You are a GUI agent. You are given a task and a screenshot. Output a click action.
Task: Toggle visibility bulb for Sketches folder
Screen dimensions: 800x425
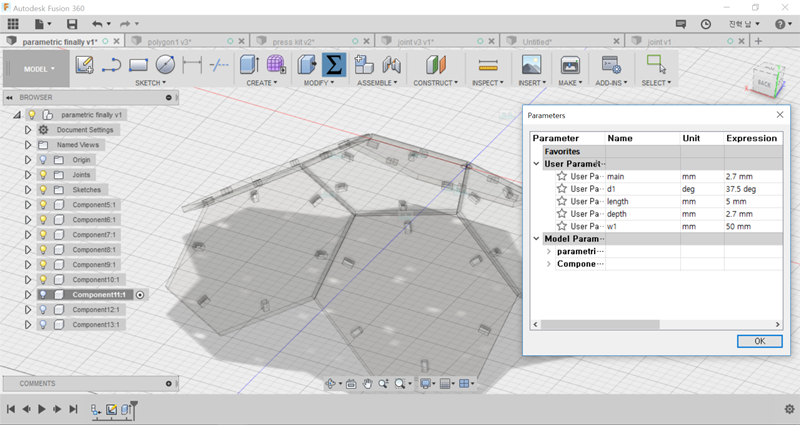pyautogui.click(x=44, y=190)
